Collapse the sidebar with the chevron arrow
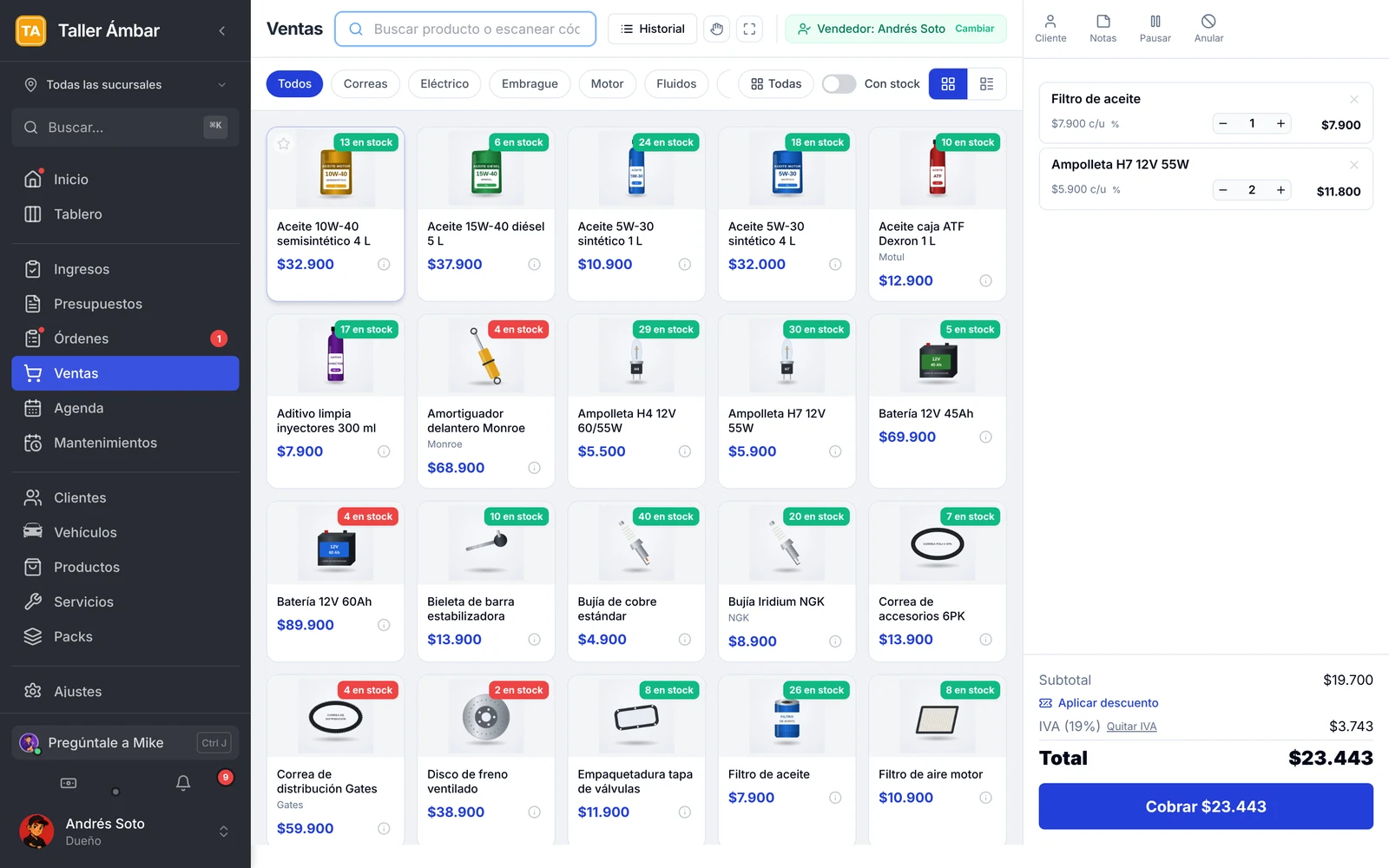1389x868 pixels. 222,30
